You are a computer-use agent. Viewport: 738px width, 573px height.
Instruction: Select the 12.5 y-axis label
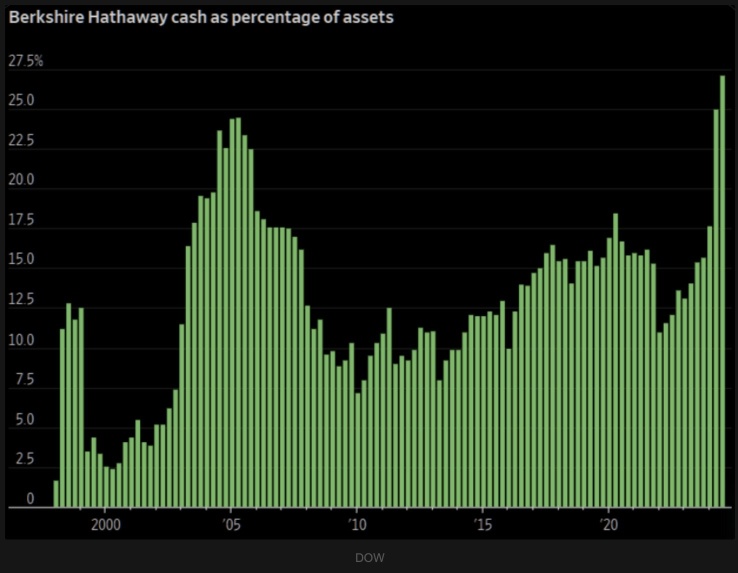[x=23, y=300]
